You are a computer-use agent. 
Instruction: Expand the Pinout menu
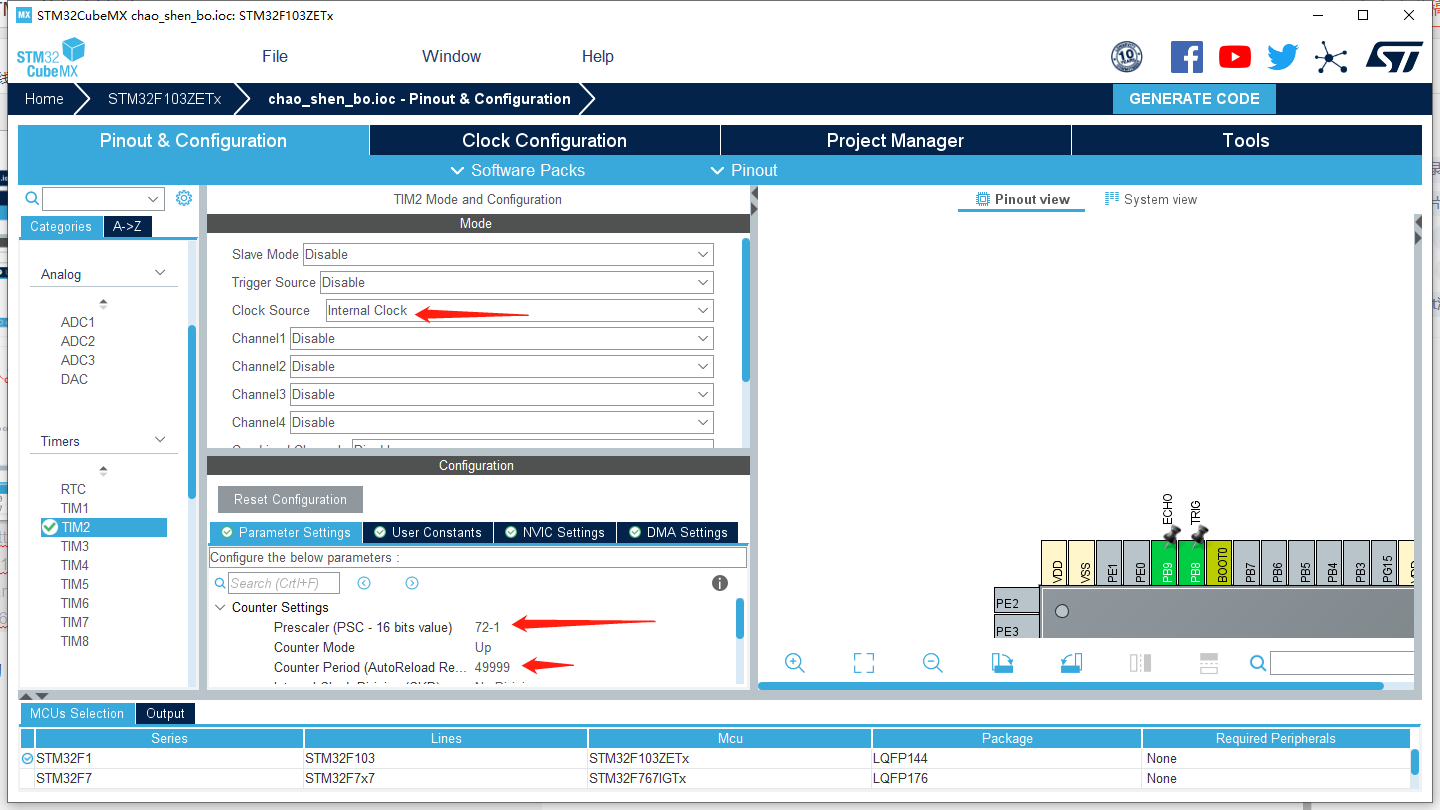[744, 170]
